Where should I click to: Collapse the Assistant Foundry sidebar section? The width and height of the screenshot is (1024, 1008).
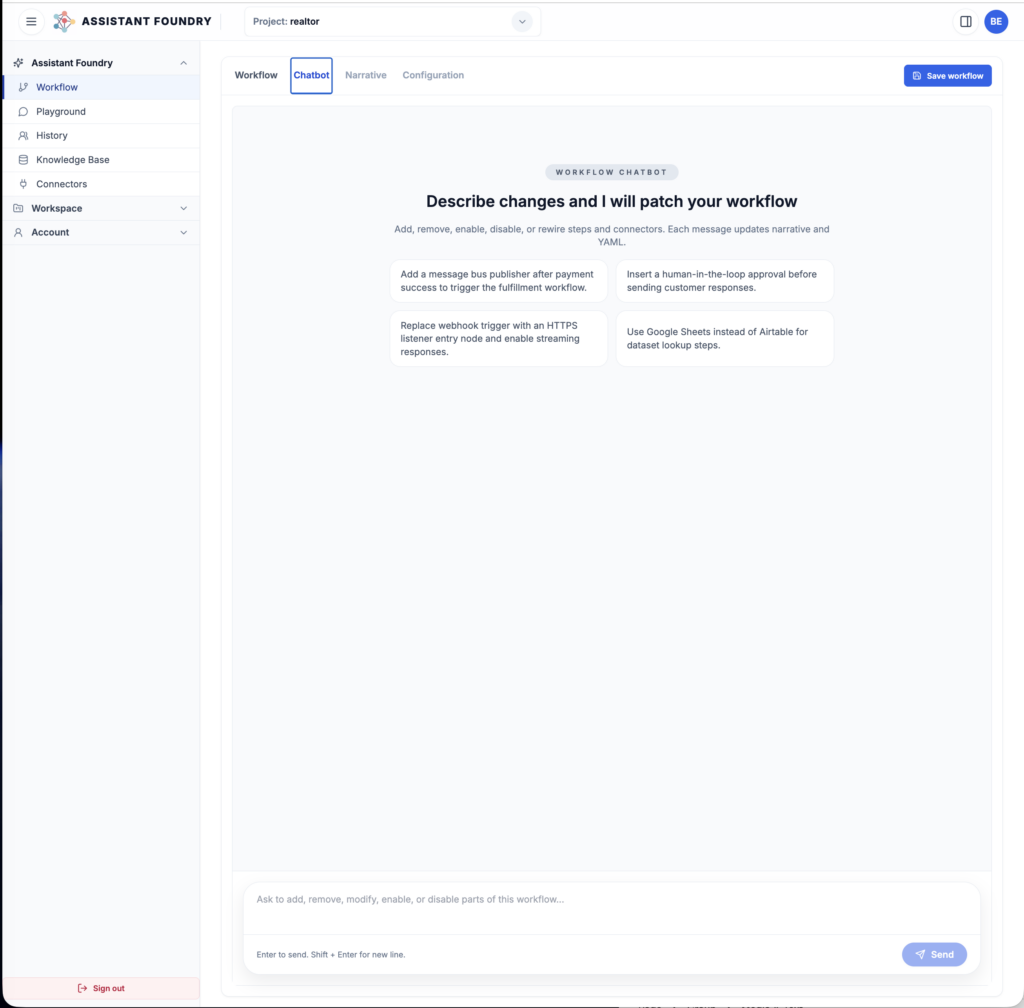(x=183, y=63)
